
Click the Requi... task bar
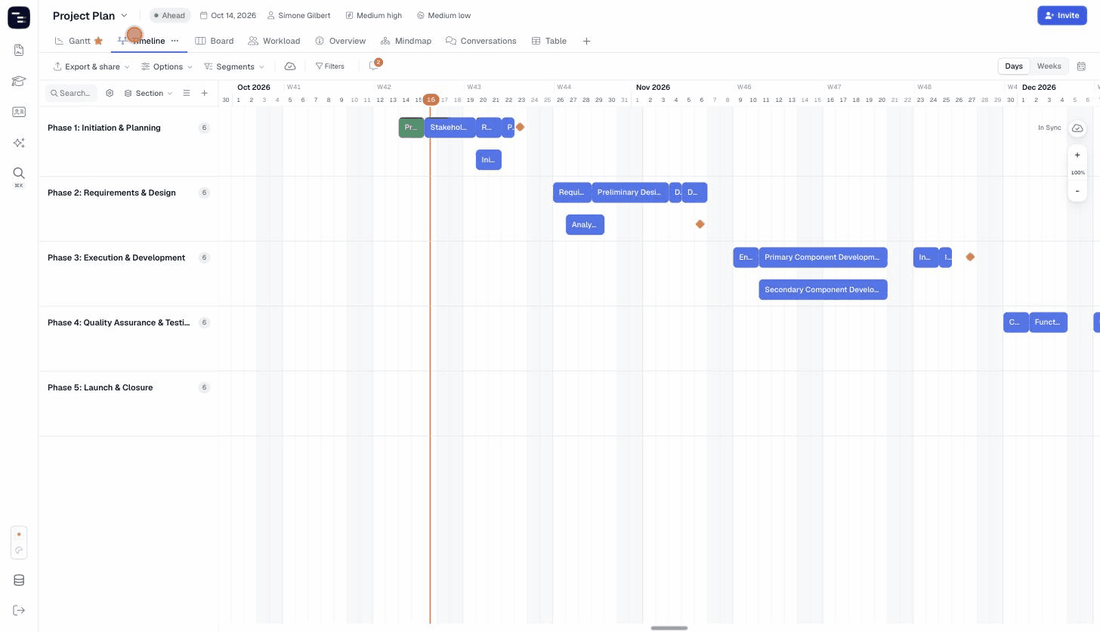pos(572,192)
